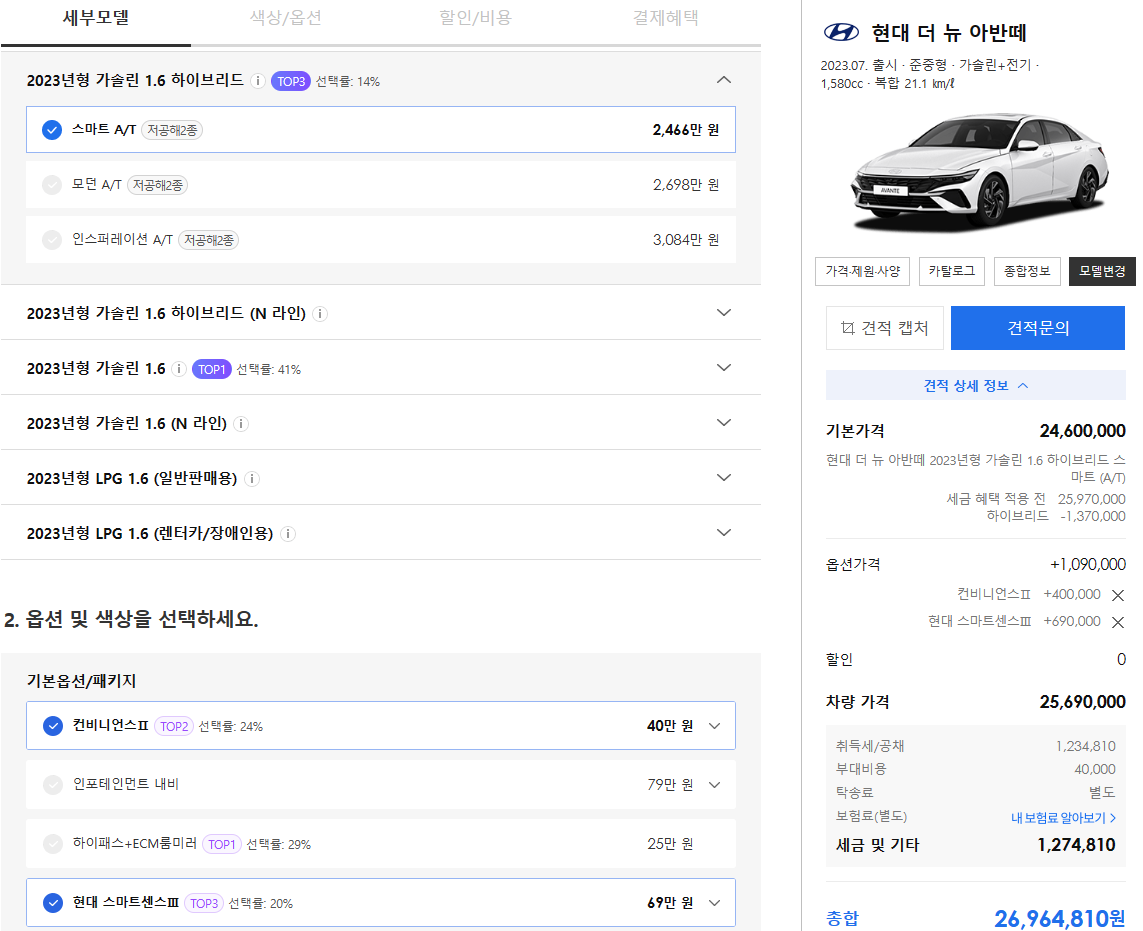Expand LPG 1.6 (렌터카/장애인용) section
Screen dimensions: 1143x931
click(x=724, y=533)
